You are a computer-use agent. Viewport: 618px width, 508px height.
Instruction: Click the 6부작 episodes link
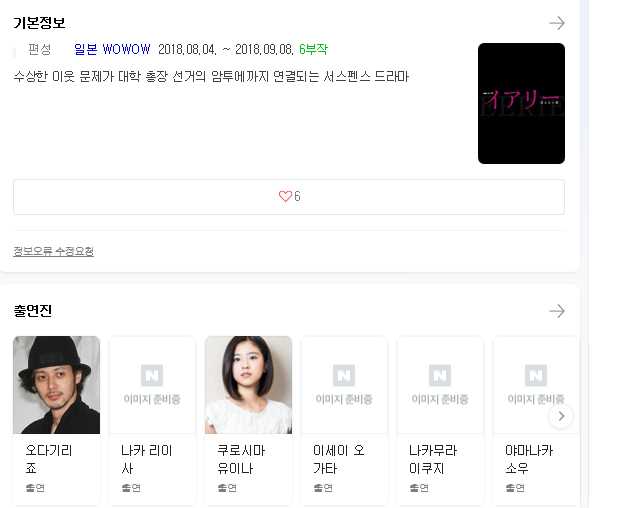(x=313, y=49)
